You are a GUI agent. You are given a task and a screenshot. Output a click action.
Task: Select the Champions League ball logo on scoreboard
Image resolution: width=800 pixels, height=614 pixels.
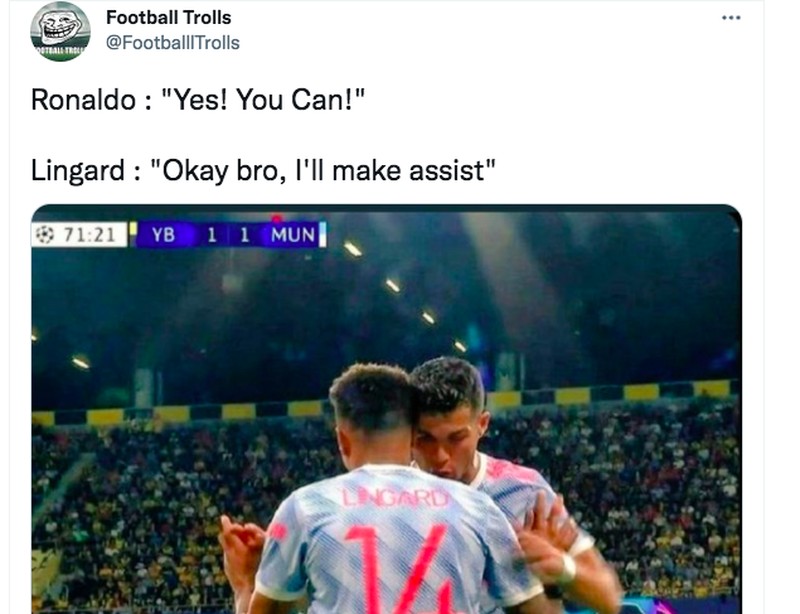46,234
